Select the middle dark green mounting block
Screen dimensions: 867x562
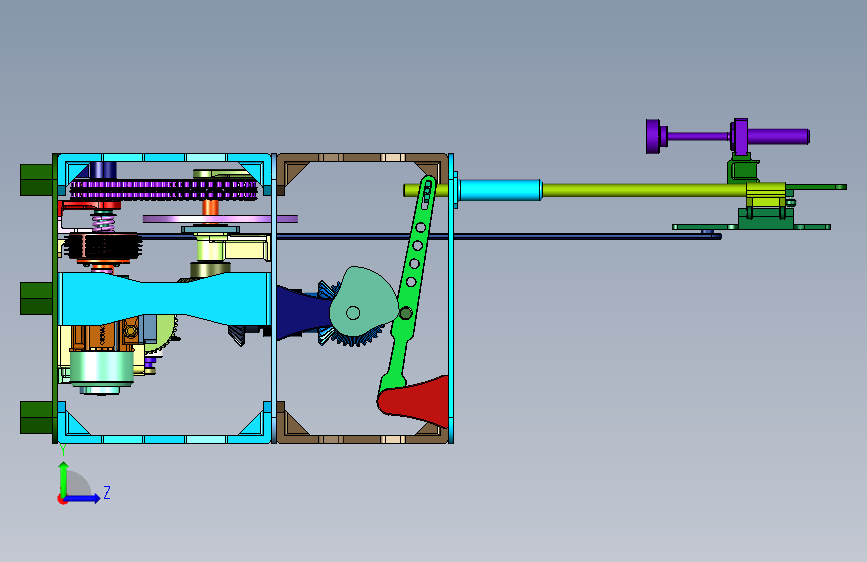pyautogui.click(x=36, y=298)
